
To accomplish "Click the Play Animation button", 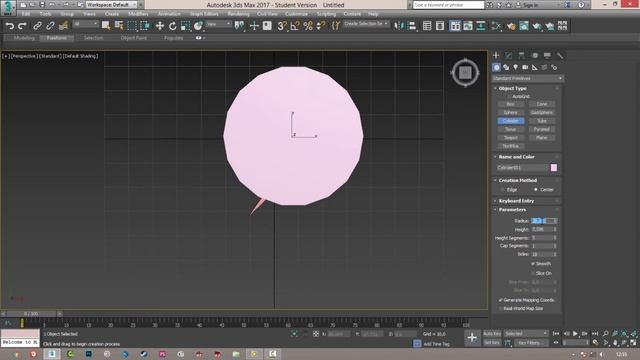I will pyautogui.click(x=575, y=333).
